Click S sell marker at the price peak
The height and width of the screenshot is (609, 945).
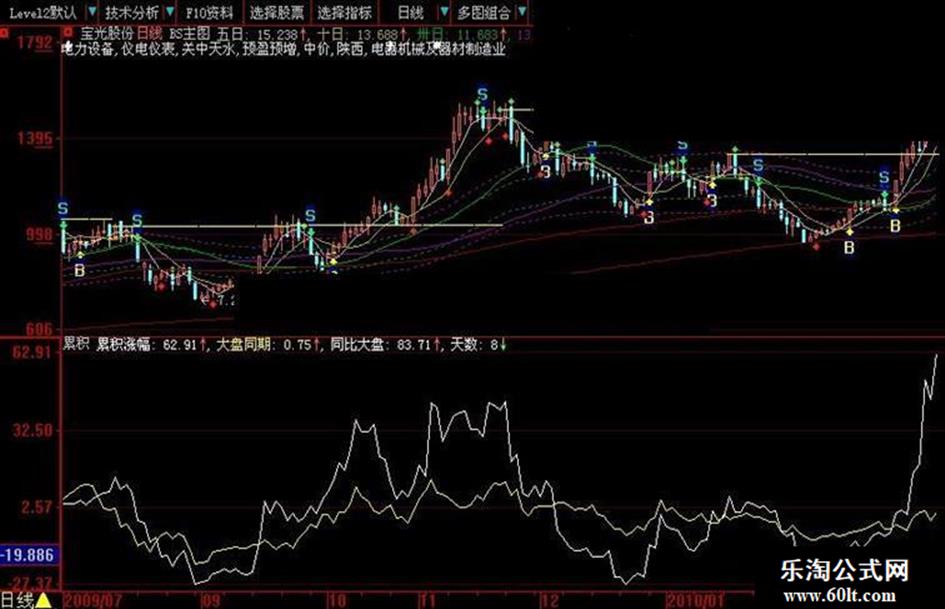[x=482, y=94]
